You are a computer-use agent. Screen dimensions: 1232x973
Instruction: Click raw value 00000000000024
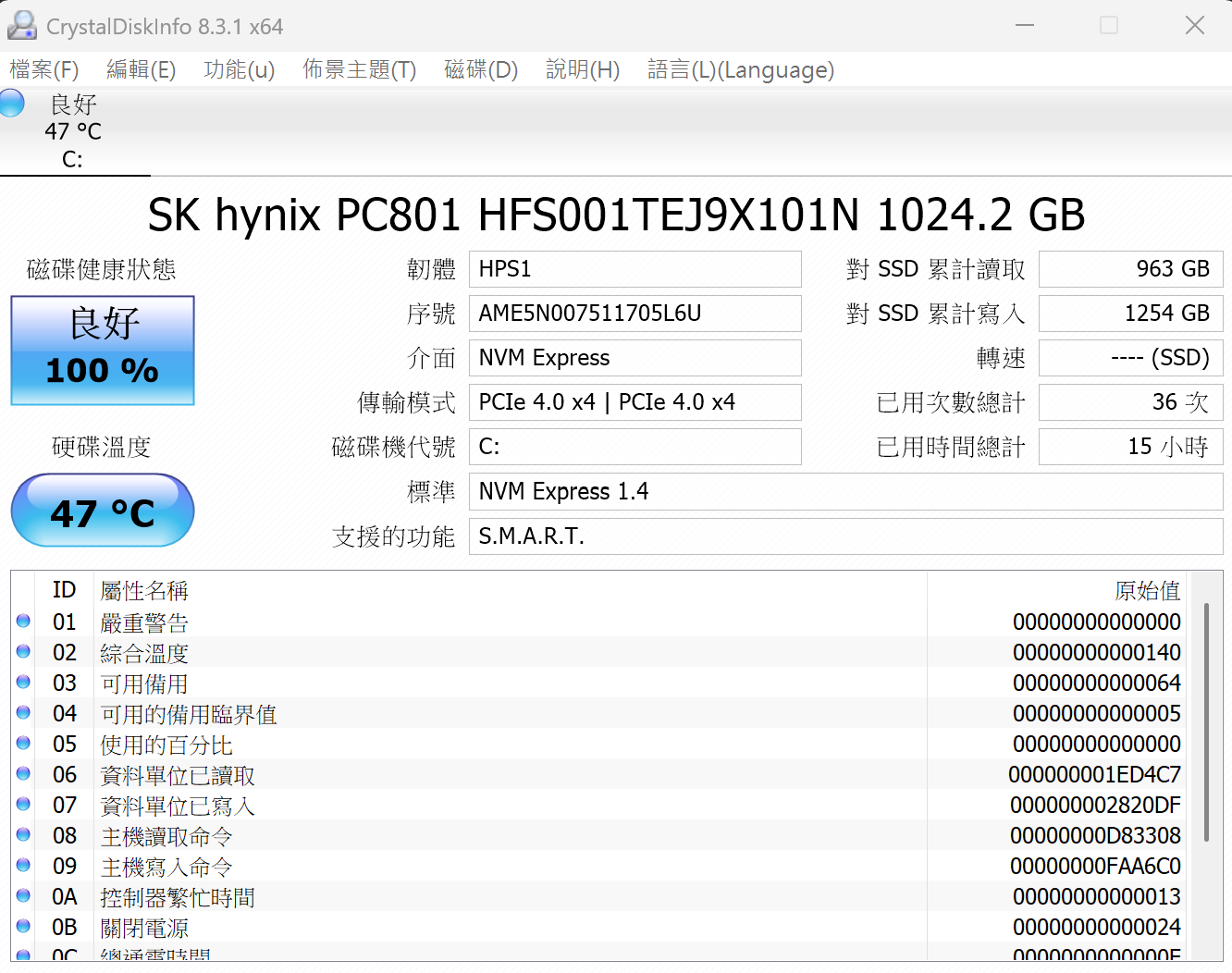(x=1097, y=927)
